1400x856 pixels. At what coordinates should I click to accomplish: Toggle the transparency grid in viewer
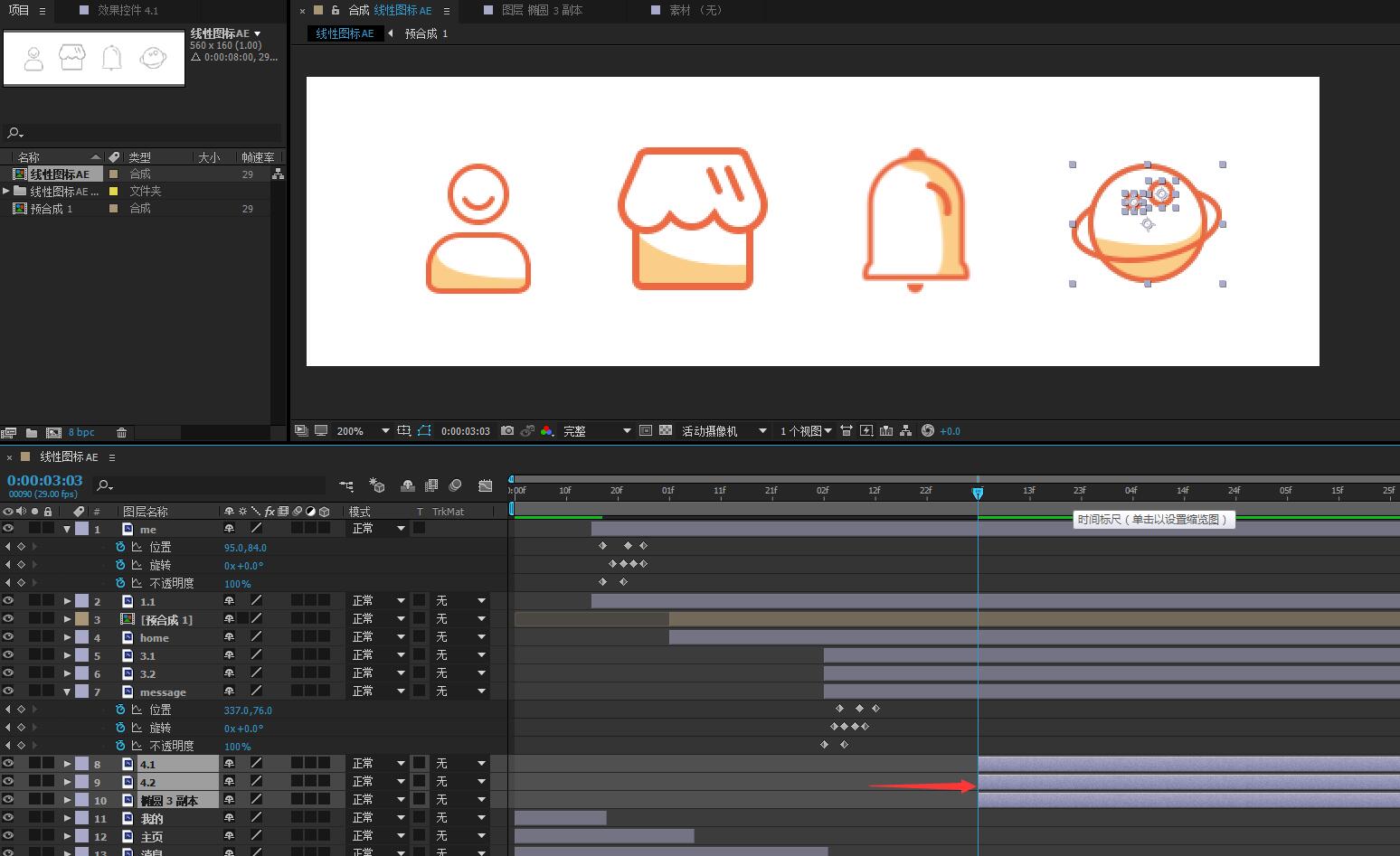tap(666, 431)
